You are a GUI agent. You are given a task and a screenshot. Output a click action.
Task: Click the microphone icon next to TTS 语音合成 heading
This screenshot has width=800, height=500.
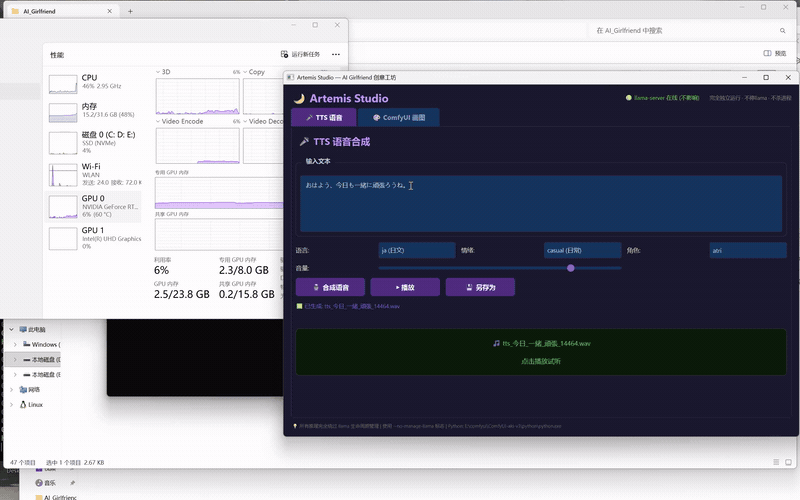coord(304,142)
